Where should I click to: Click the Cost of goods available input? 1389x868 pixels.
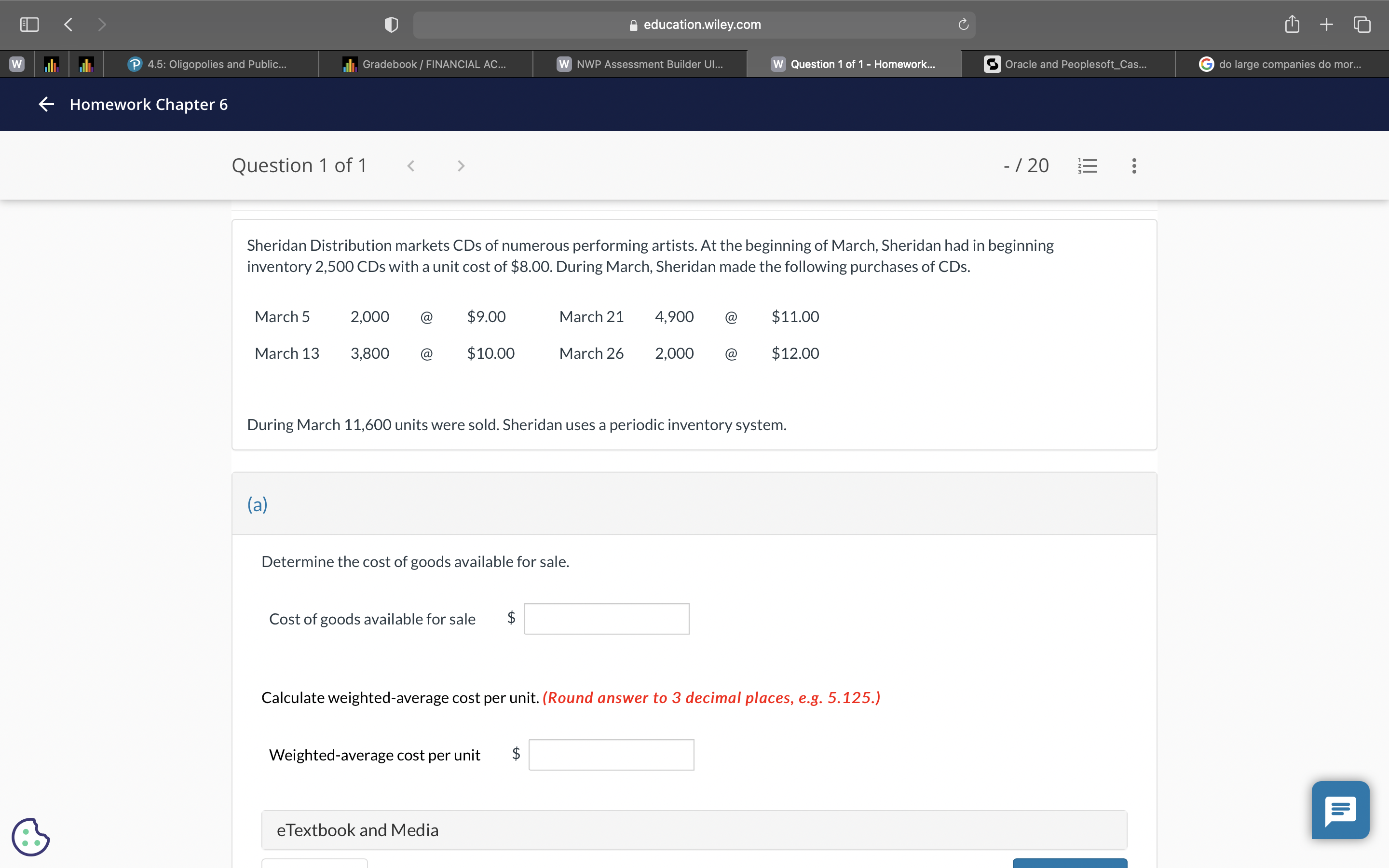(606, 618)
